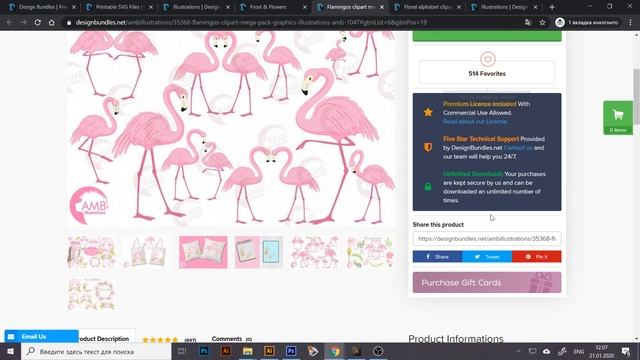Switch to Chrome on the taskbar
The image size is (640, 360).
(335, 351)
